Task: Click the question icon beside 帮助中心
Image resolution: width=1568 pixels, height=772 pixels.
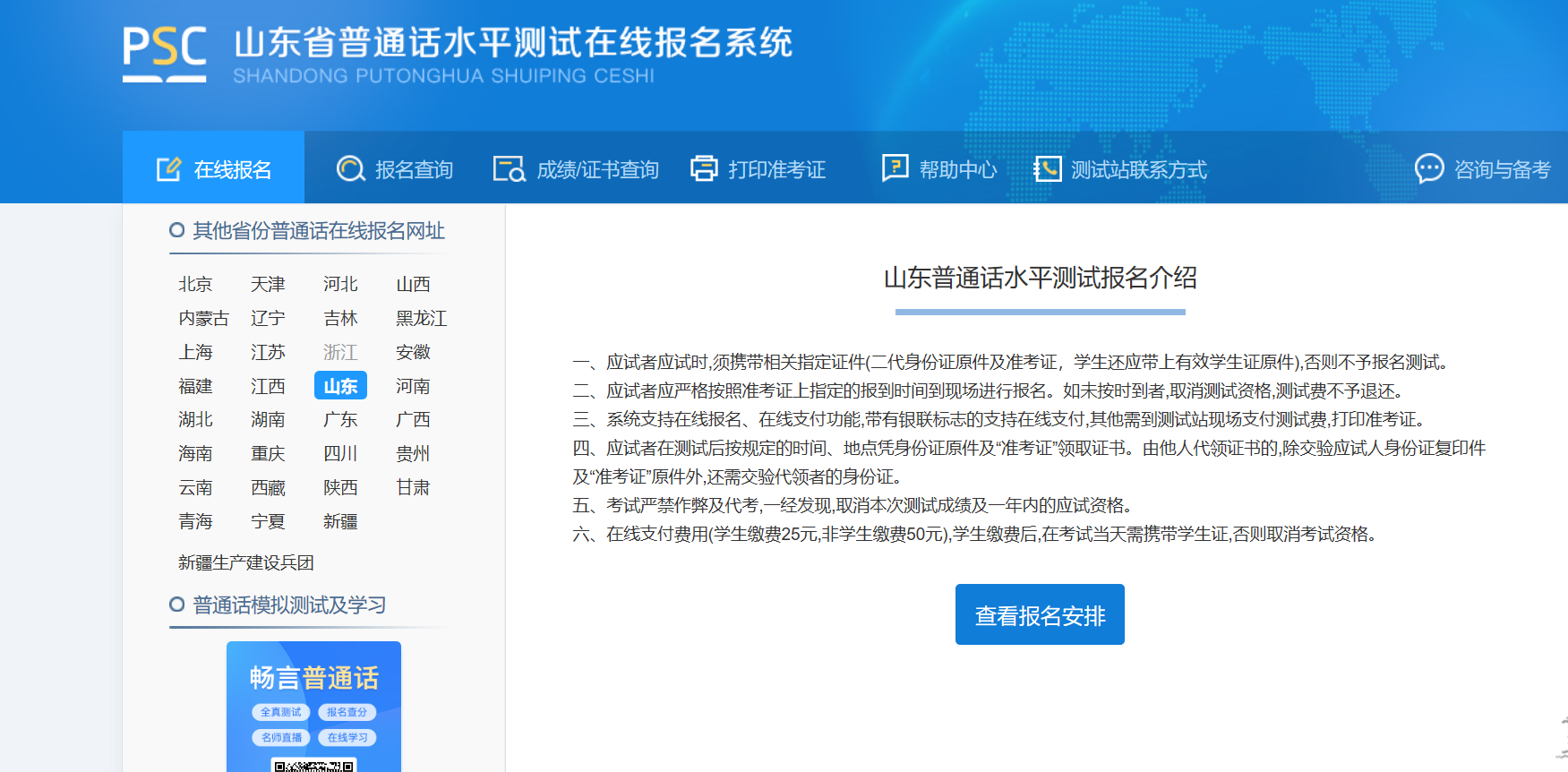Action: 895,167
